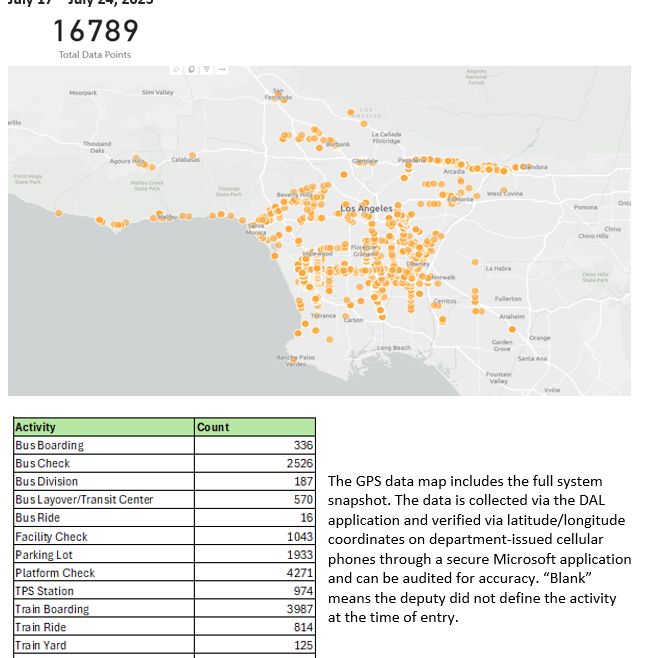
Task: Pin the map visual using the pin icon
Action: (x=176, y=69)
